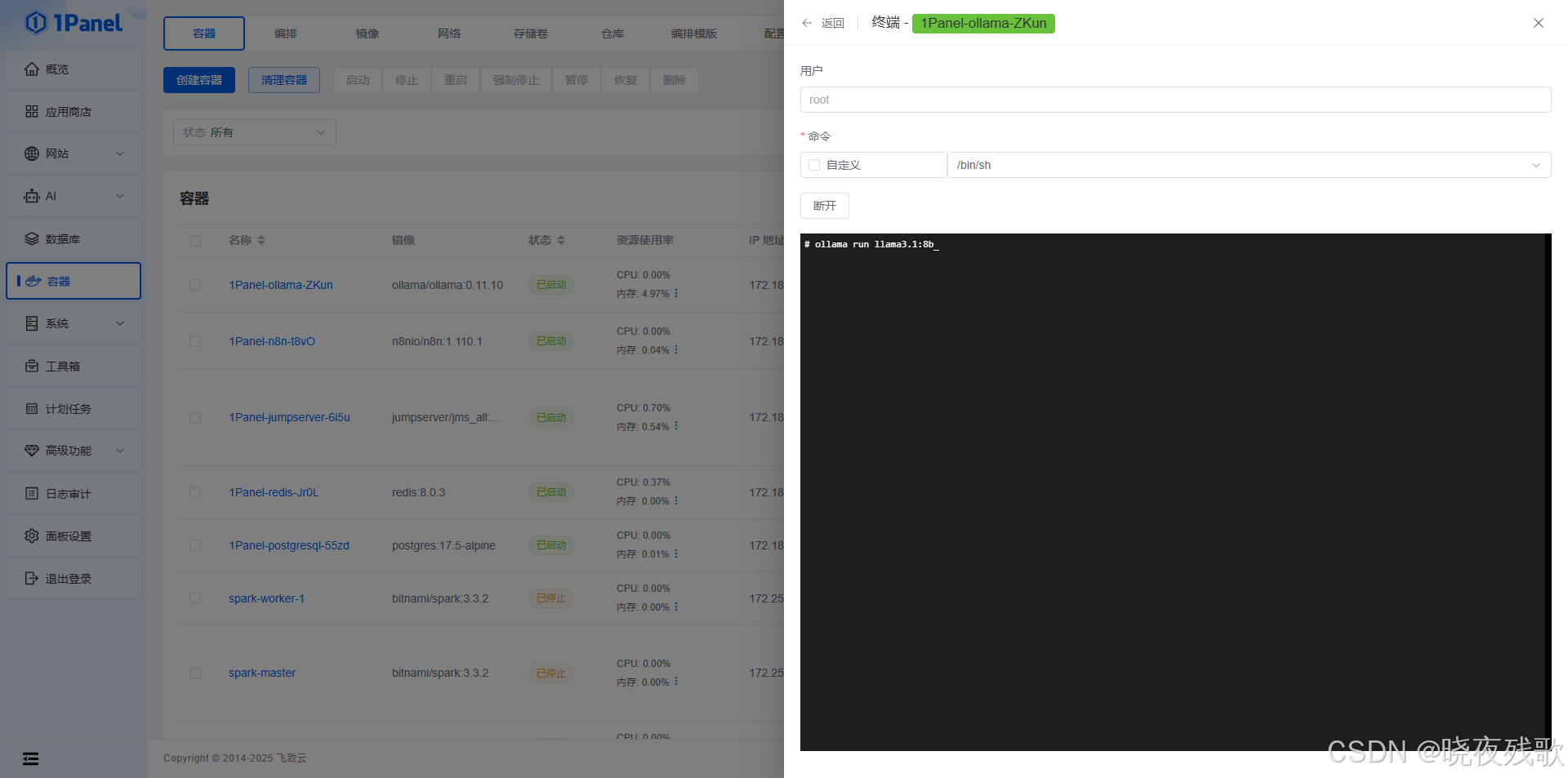
Task: Click the 重启 toolbar button
Action: pos(456,80)
